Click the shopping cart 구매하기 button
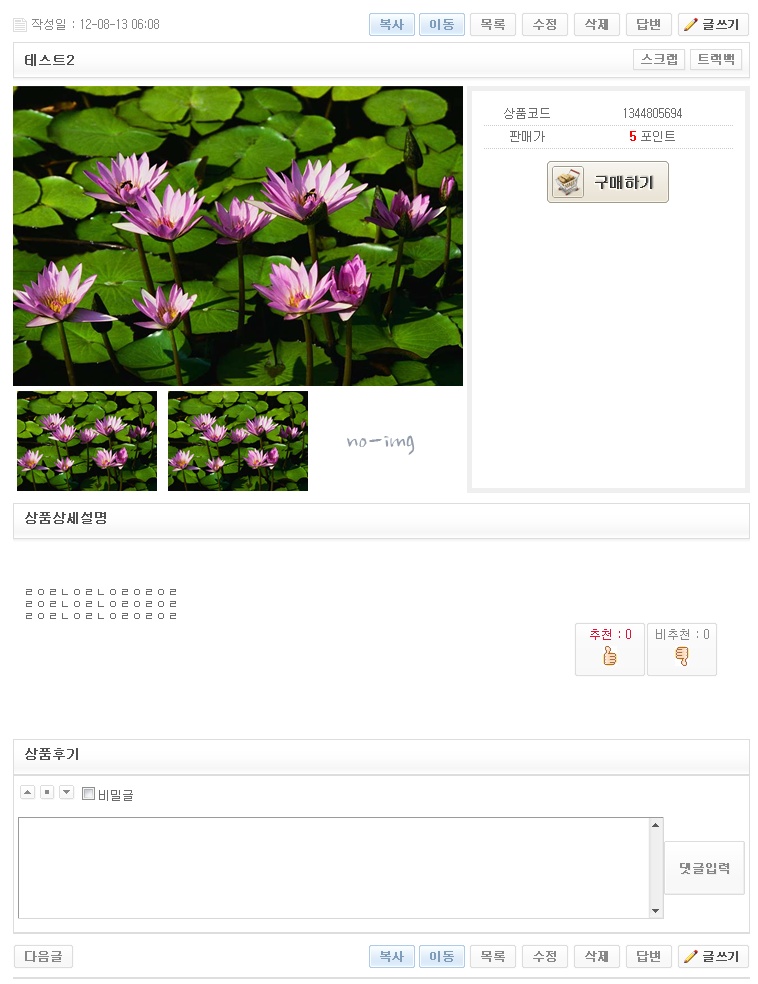This screenshot has width=758, height=984. point(607,182)
